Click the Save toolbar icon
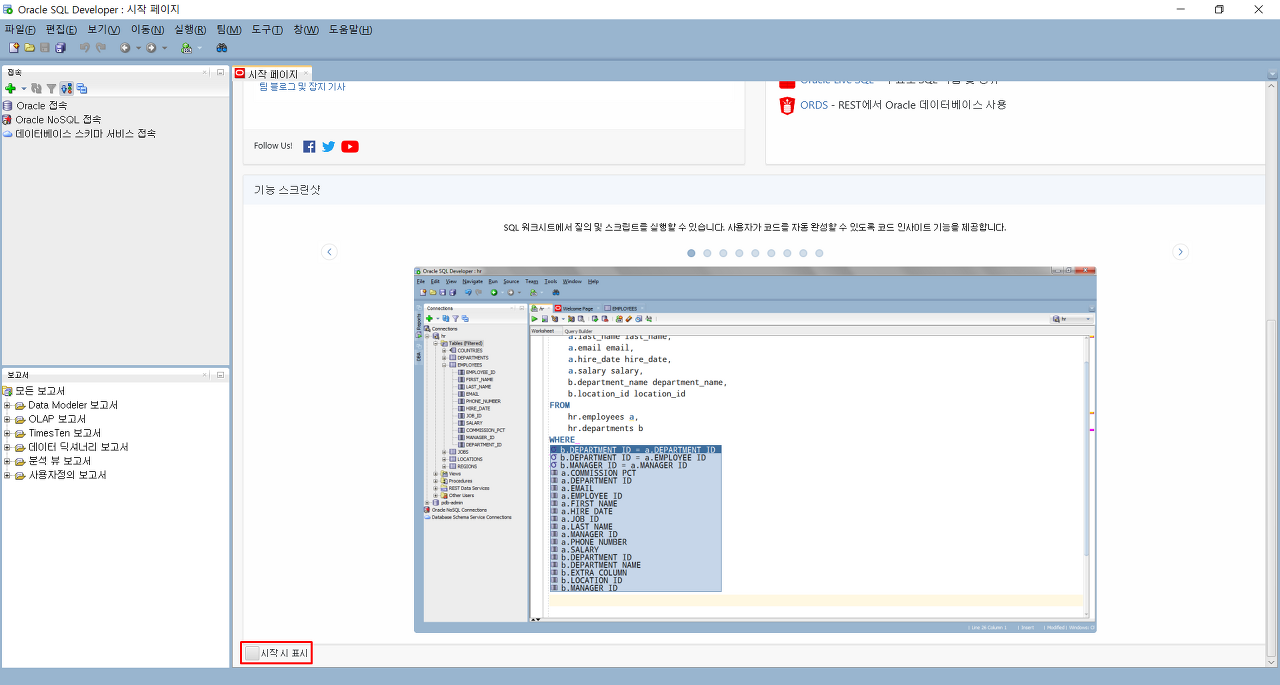This screenshot has width=1280, height=685. click(x=45, y=47)
